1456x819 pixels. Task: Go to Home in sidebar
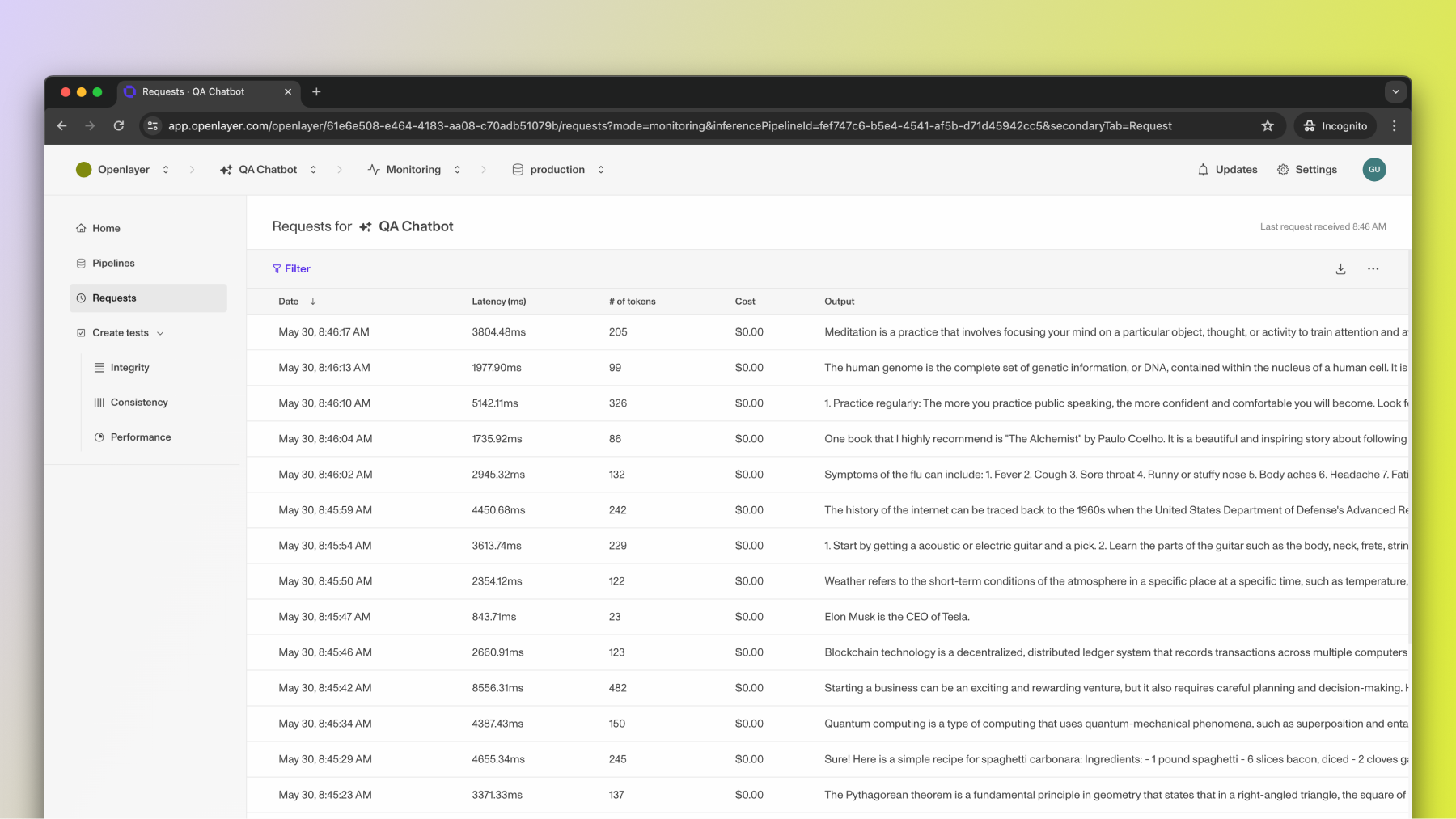[148, 228]
